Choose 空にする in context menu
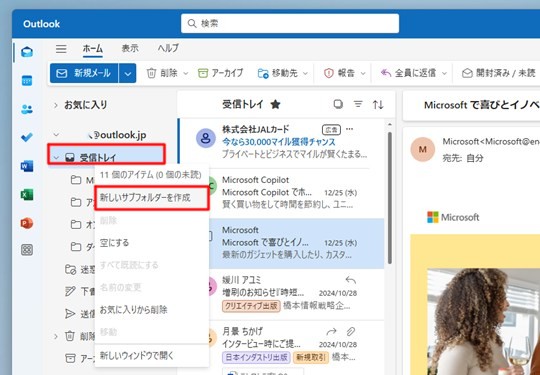This screenshot has height=375, width=540. coord(152,243)
